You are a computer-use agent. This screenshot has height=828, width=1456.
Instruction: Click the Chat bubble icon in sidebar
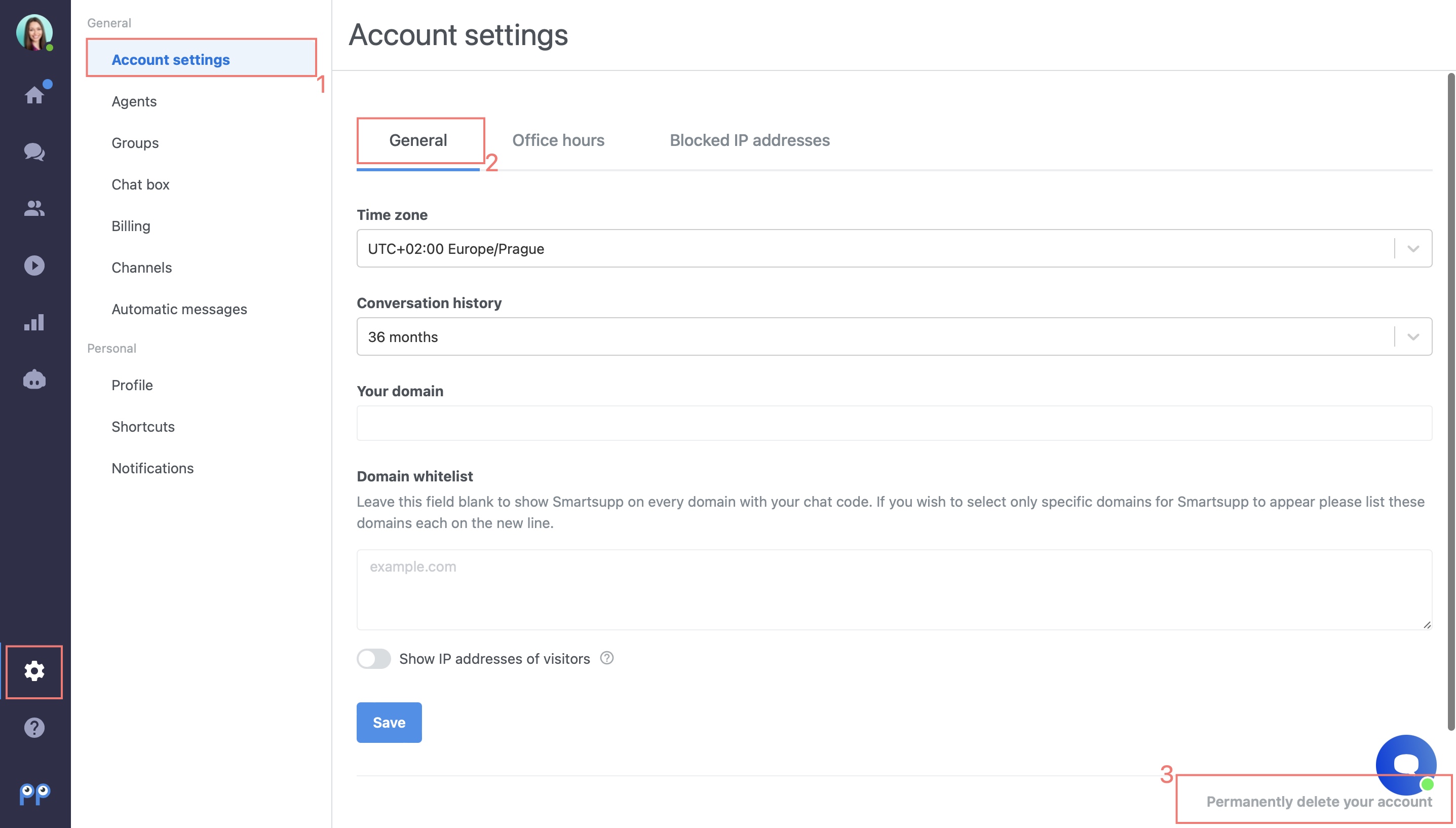(x=34, y=150)
